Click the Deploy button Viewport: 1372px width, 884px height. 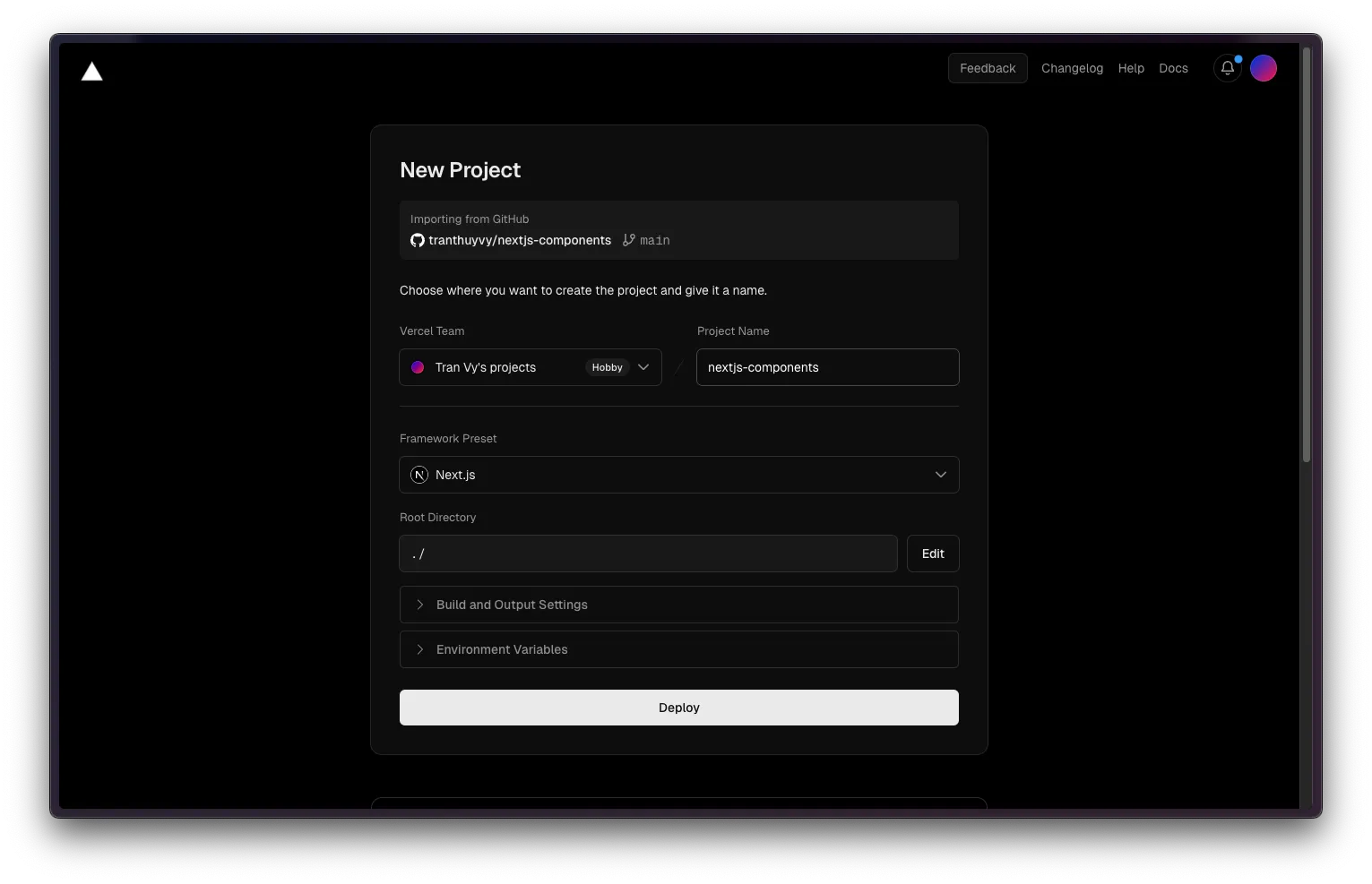(679, 708)
